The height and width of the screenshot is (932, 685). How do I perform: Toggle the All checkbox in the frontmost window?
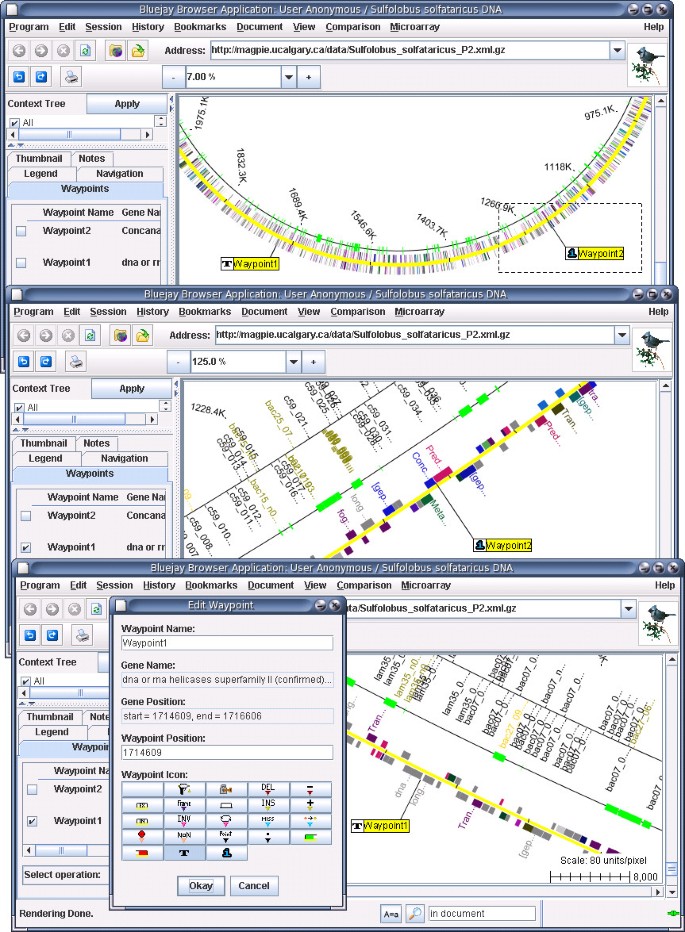pos(26,681)
